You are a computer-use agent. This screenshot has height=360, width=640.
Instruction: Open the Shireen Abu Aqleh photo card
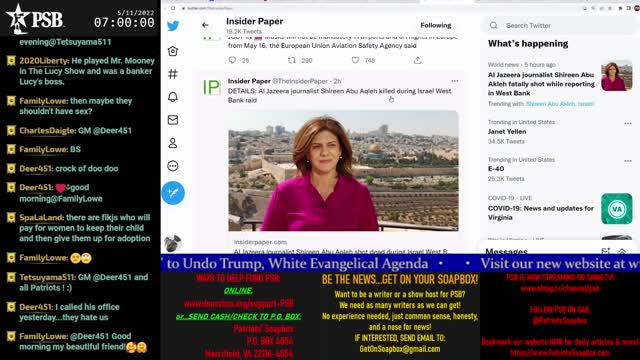click(x=343, y=171)
